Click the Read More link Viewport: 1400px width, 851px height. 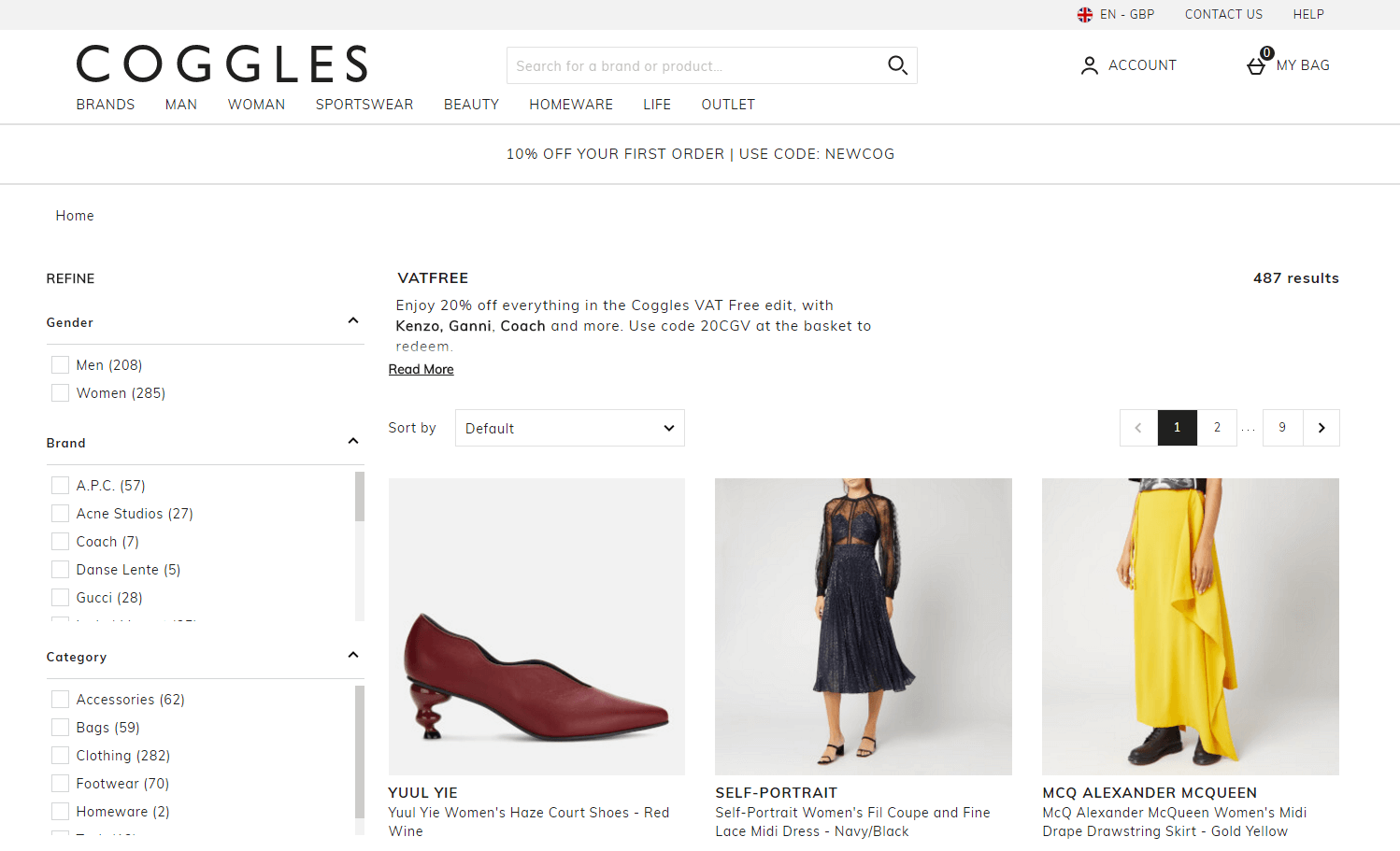421,370
